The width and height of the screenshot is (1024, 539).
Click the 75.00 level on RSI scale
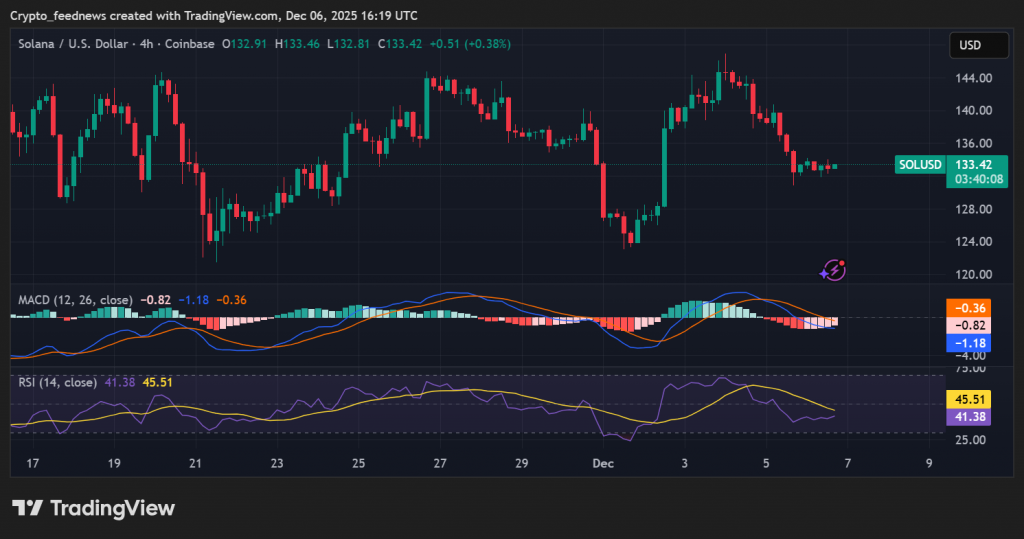click(x=972, y=369)
